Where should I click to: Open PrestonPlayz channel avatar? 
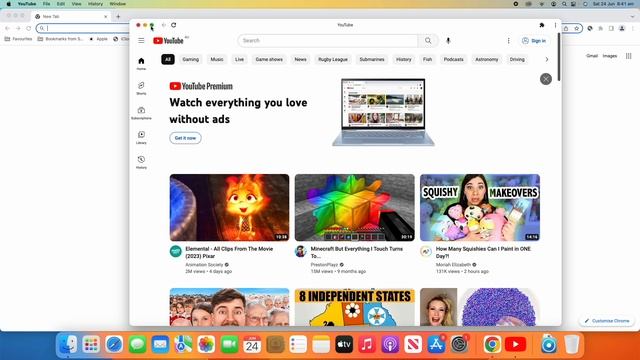point(301,251)
